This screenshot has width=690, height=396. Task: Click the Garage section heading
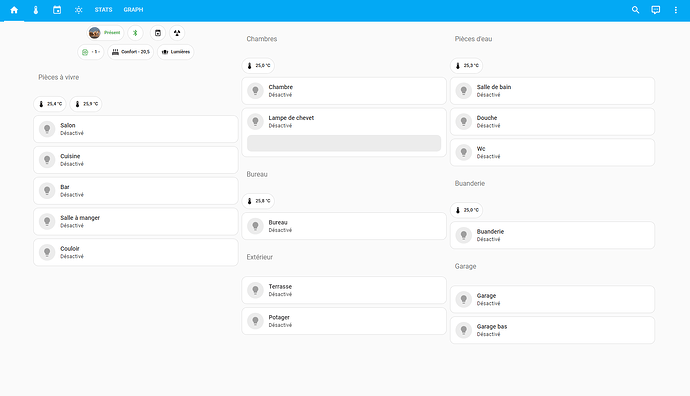click(x=466, y=266)
